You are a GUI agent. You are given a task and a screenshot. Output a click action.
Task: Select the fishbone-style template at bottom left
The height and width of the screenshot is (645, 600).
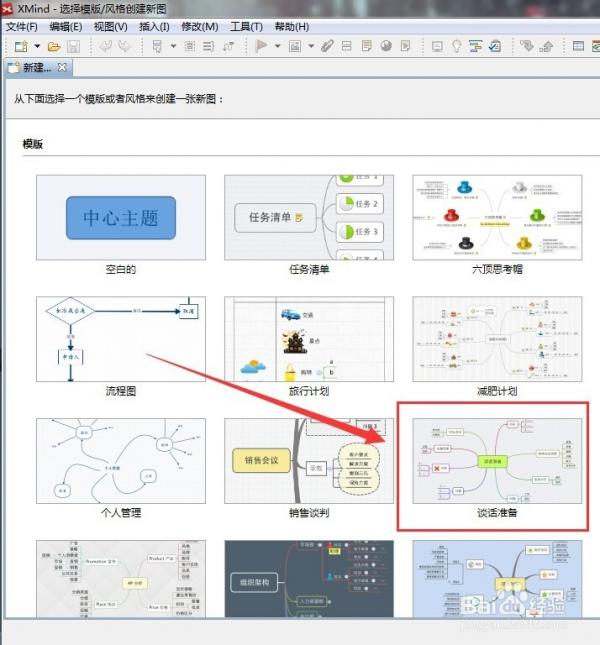[121, 579]
